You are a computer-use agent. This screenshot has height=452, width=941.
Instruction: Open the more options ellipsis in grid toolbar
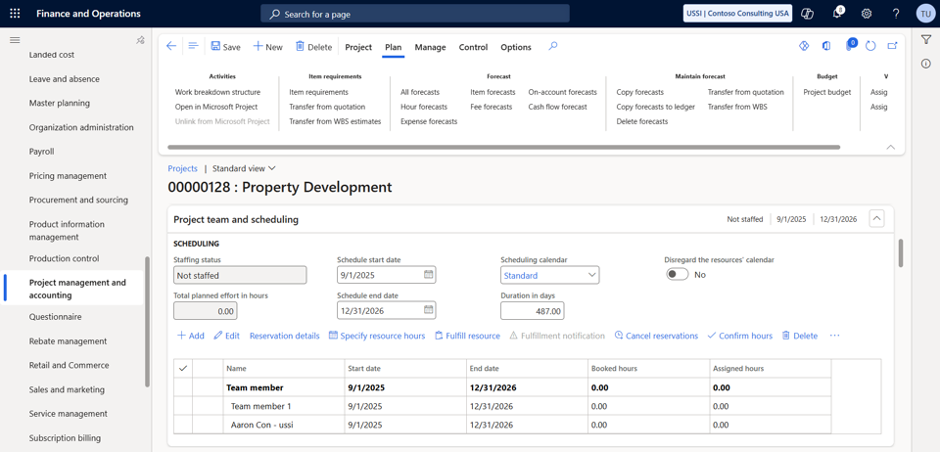click(834, 336)
